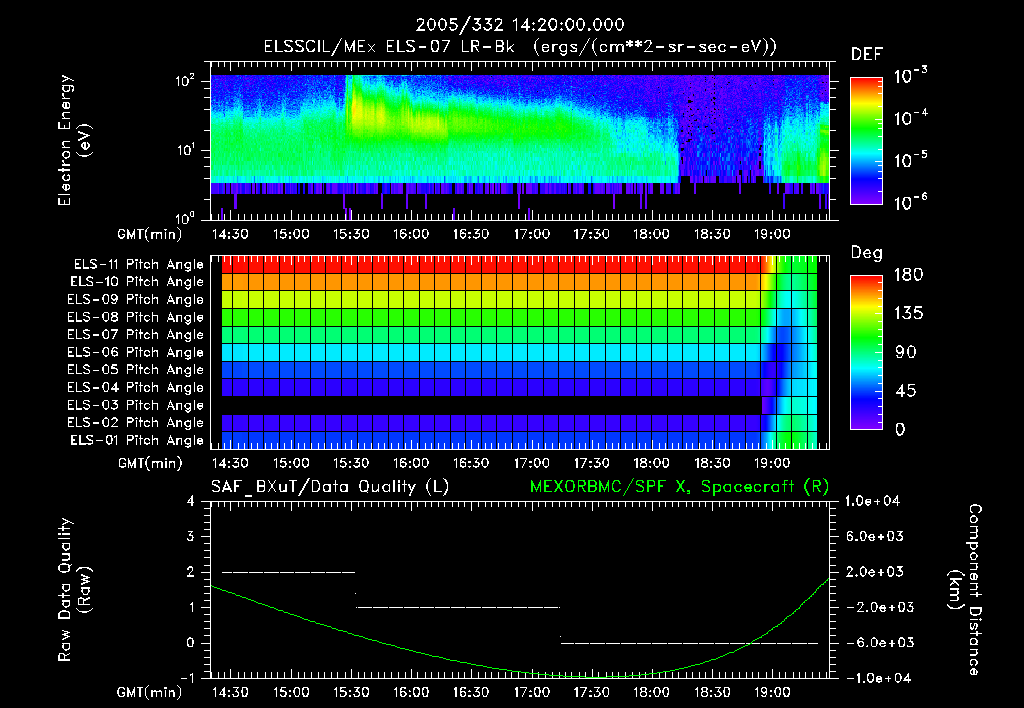Click 15:30 tick under the spectrogram panel
Image resolution: width=1024 pixels, height=708 pixels.
[x=351, y=234]
